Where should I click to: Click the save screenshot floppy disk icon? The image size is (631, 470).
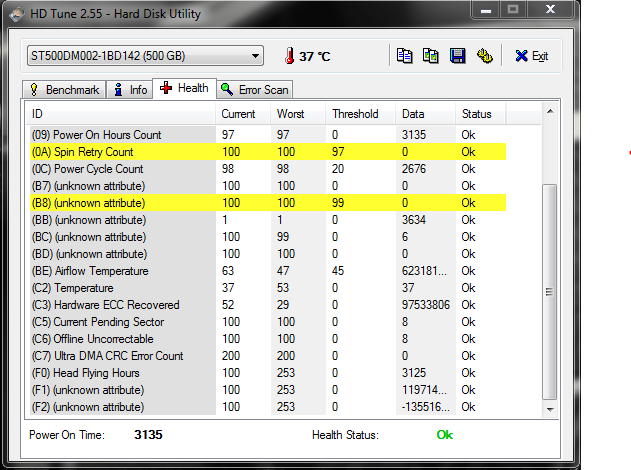coord(458,56)
